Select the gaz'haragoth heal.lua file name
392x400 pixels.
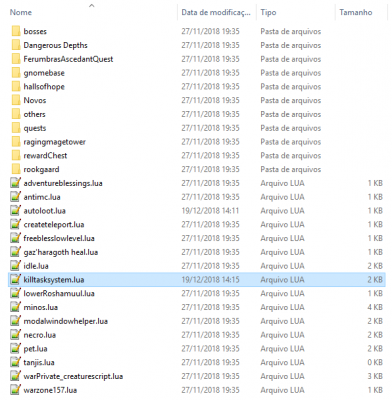coord(61,252)
